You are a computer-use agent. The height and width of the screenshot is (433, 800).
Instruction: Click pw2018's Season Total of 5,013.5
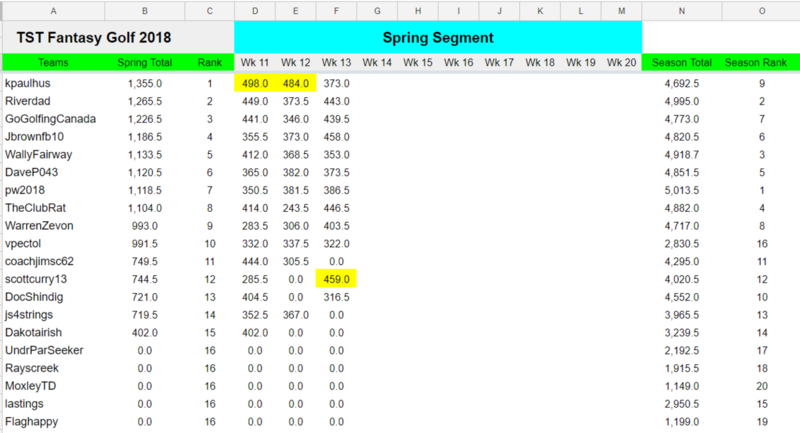point(681,190)
